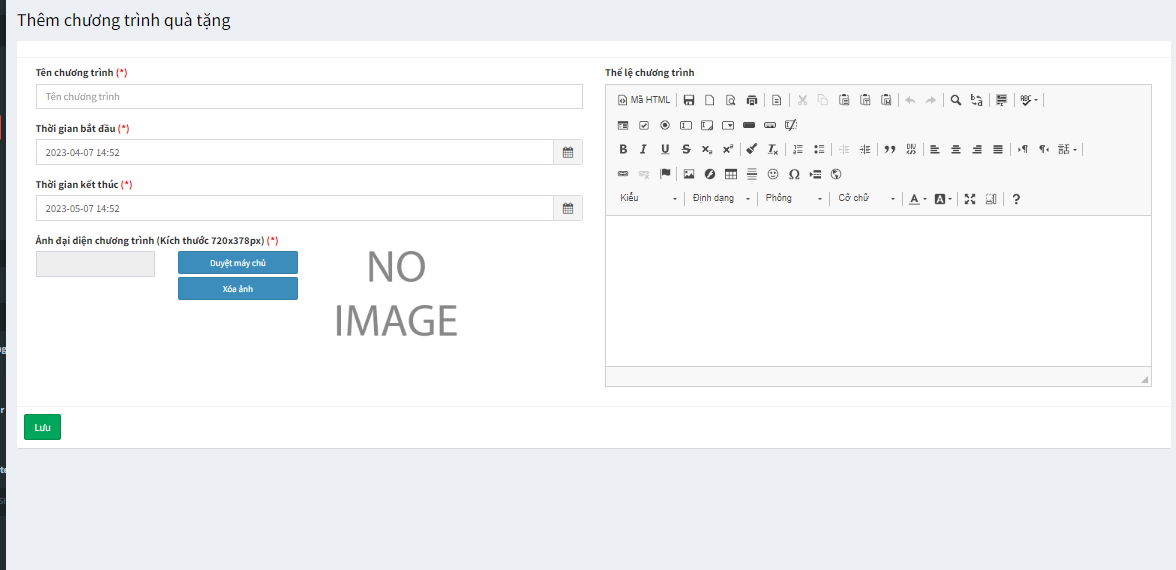The image size is (1176, 570).
Task: Open the Find (magnifier) tool
Action: click(x=955, y=100)
